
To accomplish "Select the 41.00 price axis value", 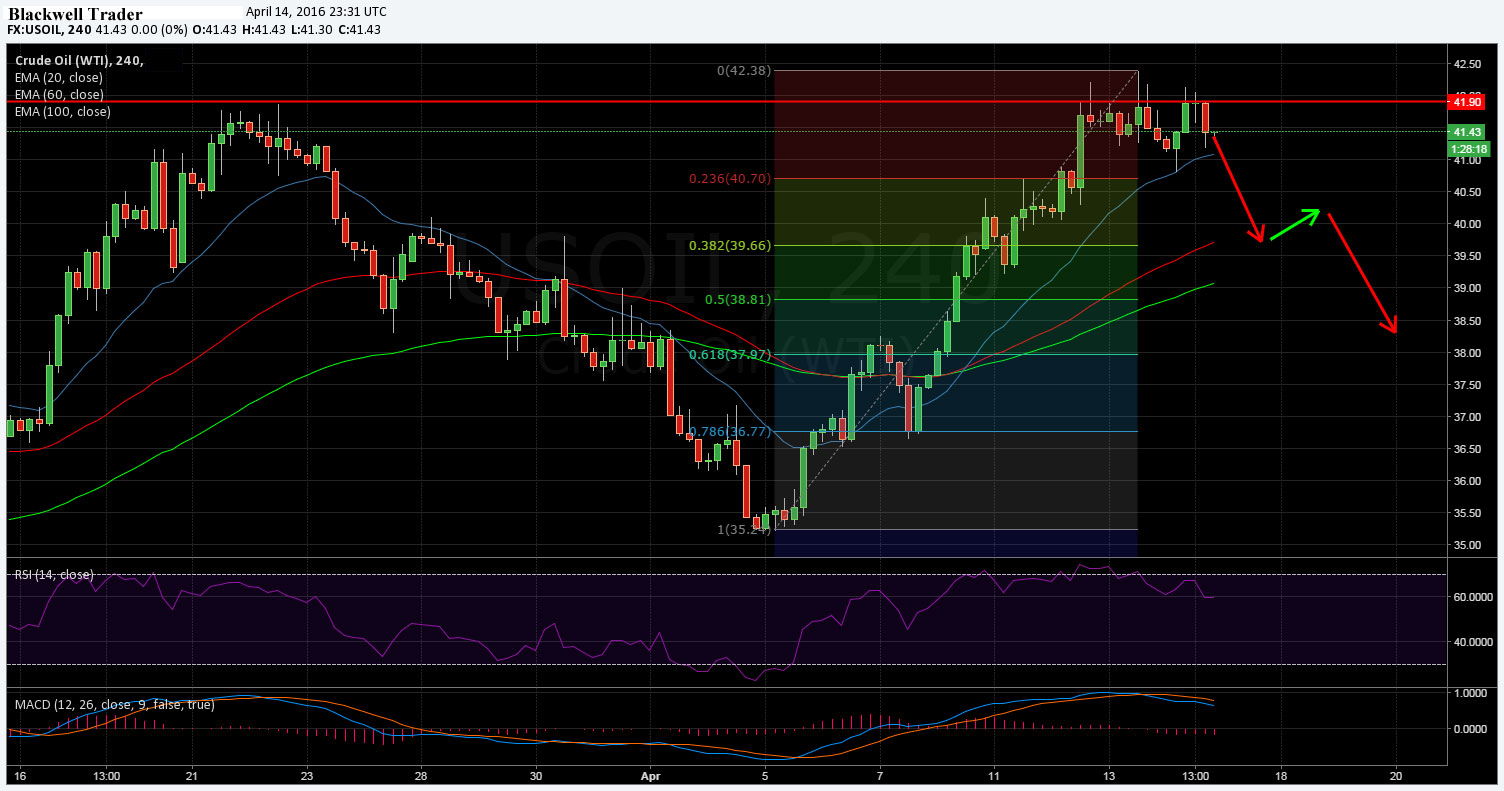I will click(1467, 160).
